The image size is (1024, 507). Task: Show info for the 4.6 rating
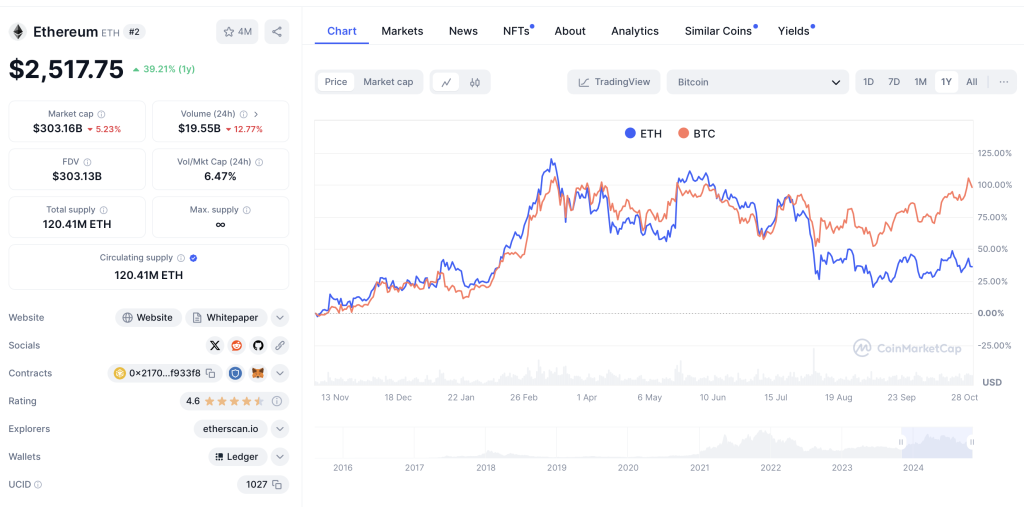[277, 401]
